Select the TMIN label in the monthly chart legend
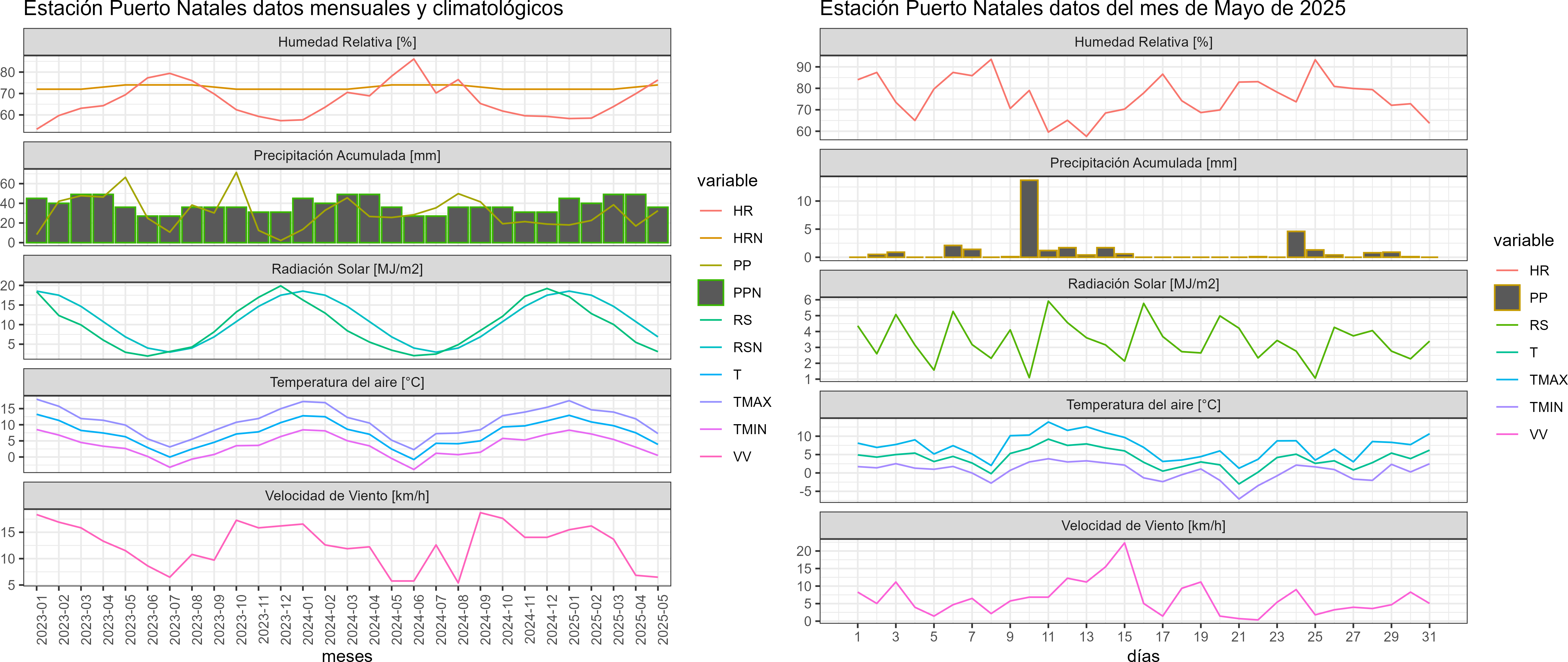Screen dimensions: 1568x662 749,429
